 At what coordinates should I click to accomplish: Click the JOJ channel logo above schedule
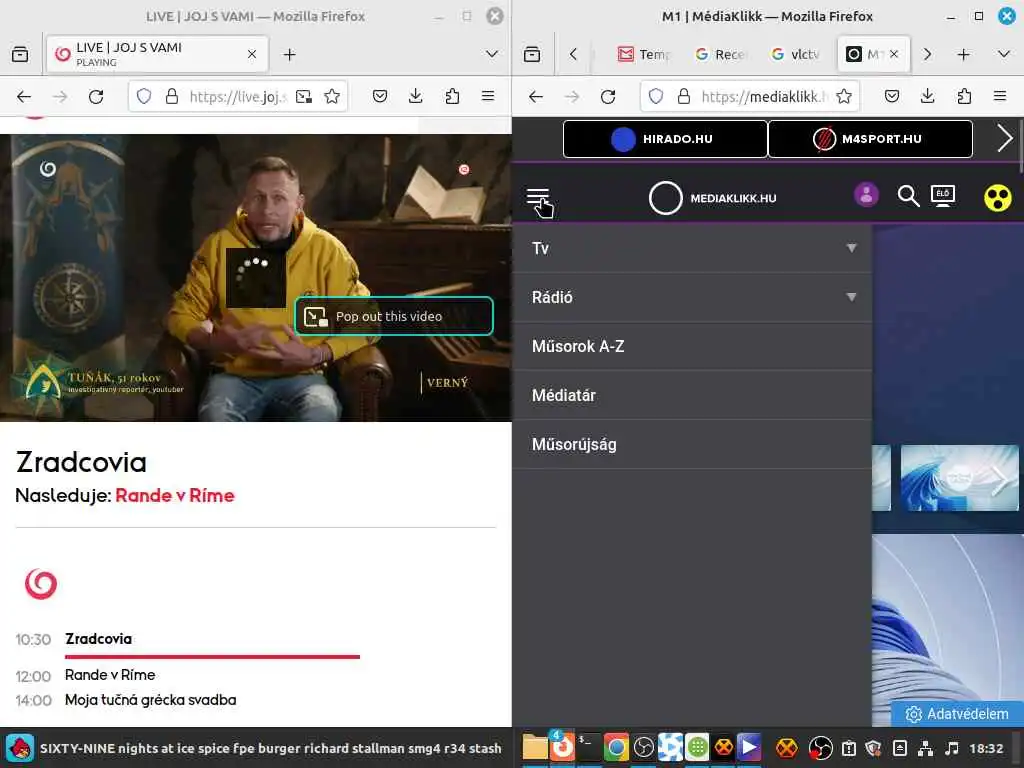40,583
